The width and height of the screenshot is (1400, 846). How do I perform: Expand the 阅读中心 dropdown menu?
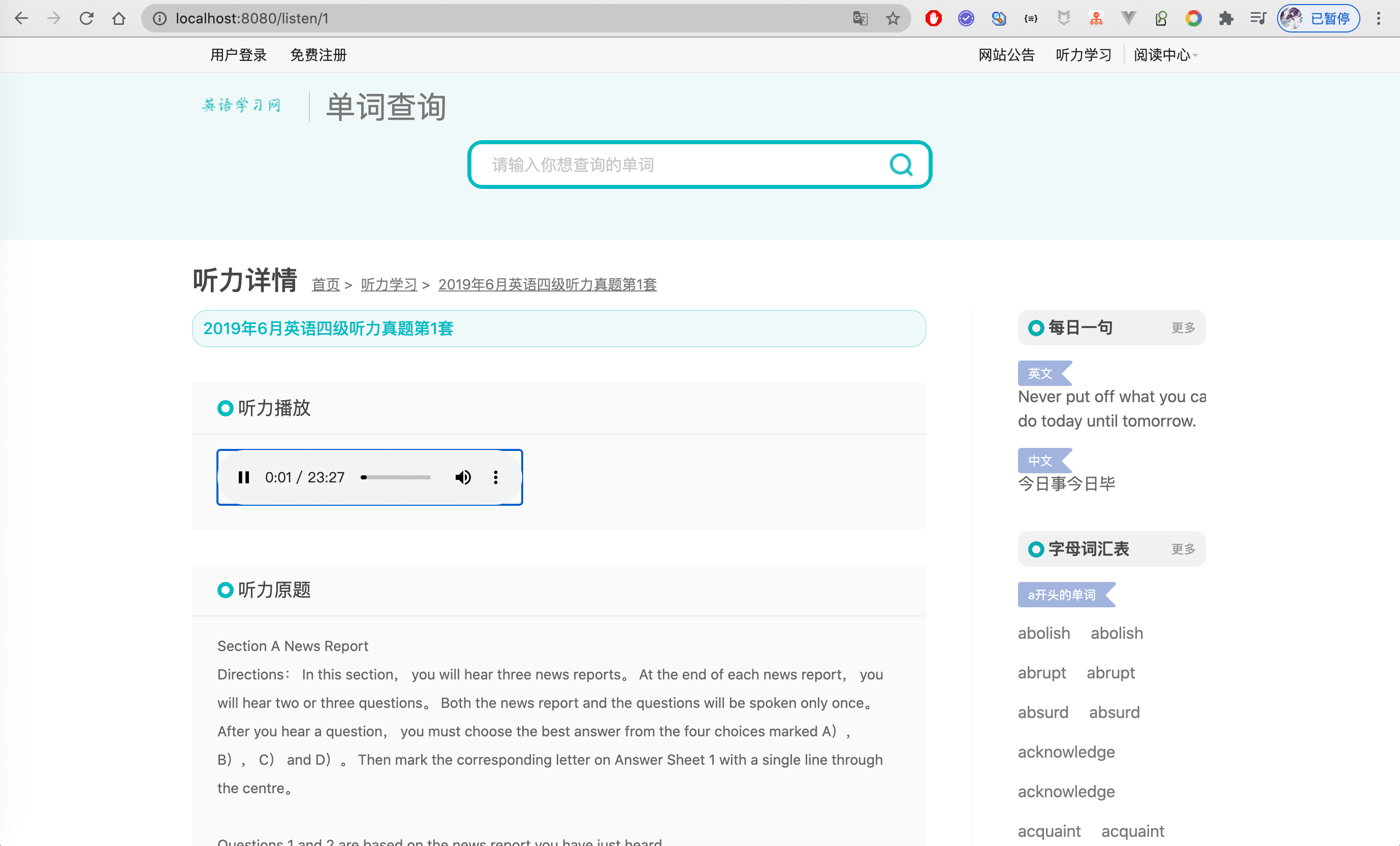(1165, 55)
